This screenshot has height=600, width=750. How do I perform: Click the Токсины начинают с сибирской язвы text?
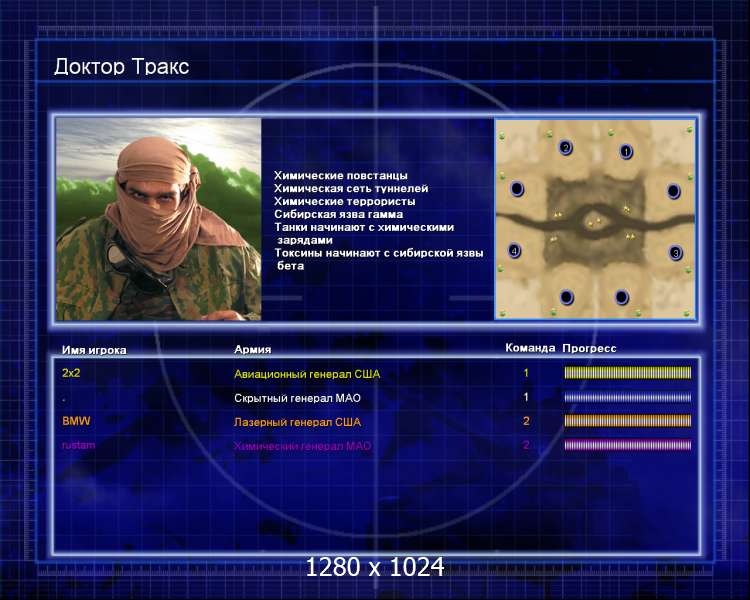[379, 253]
